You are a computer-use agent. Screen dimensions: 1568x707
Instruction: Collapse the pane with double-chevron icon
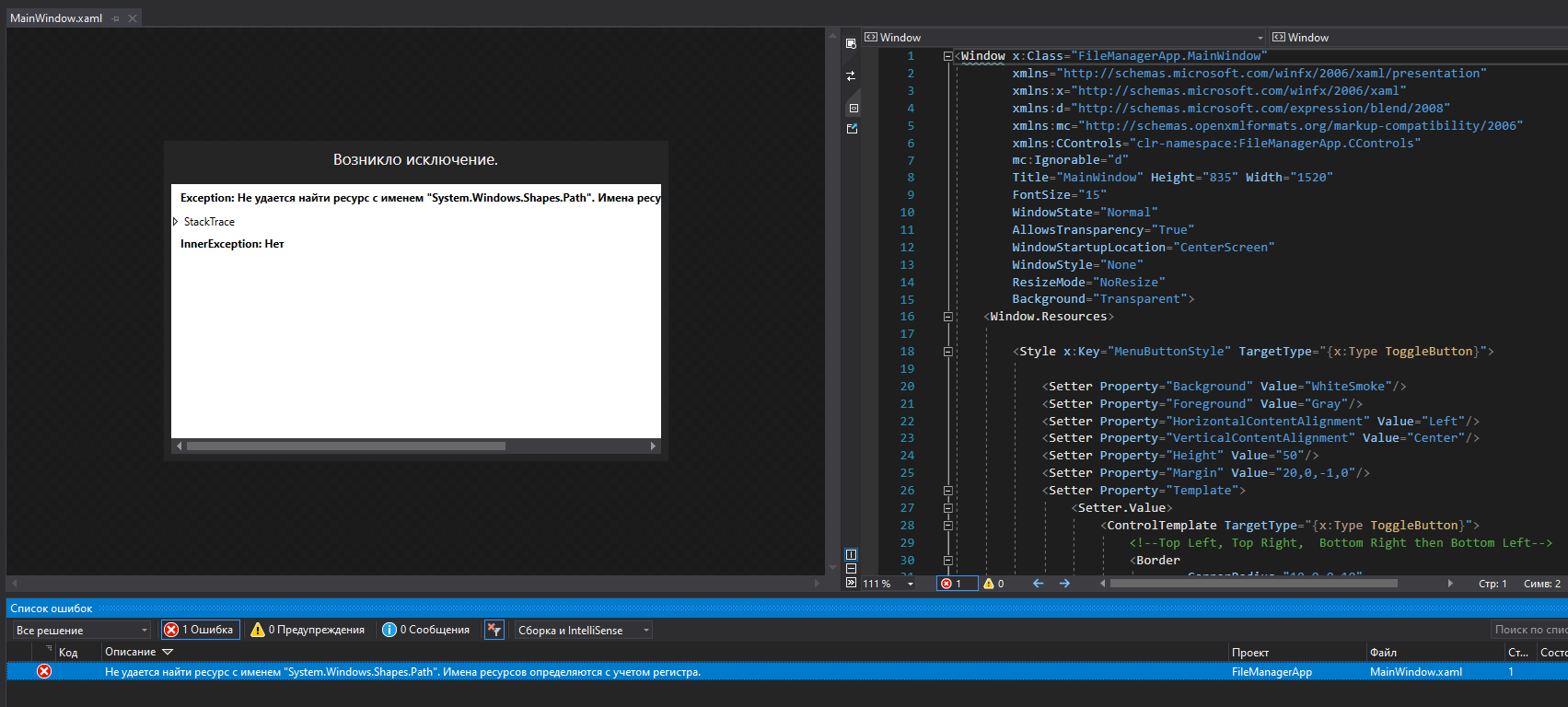[851, 583]
